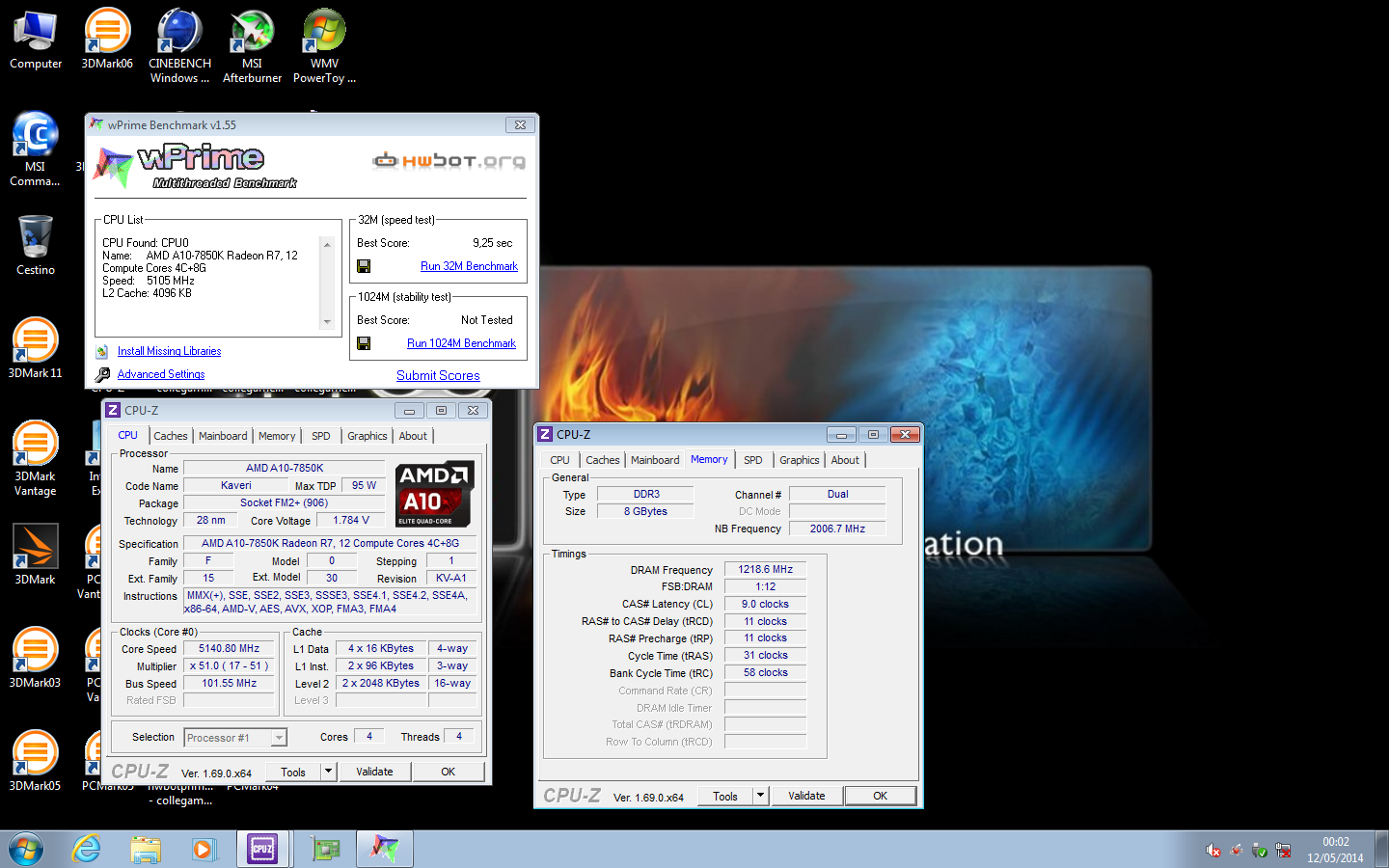Open the WMV PowerToy desktop shortcut
The width and height of the screenshot is (1389, 868).
[x=324, y=45]
